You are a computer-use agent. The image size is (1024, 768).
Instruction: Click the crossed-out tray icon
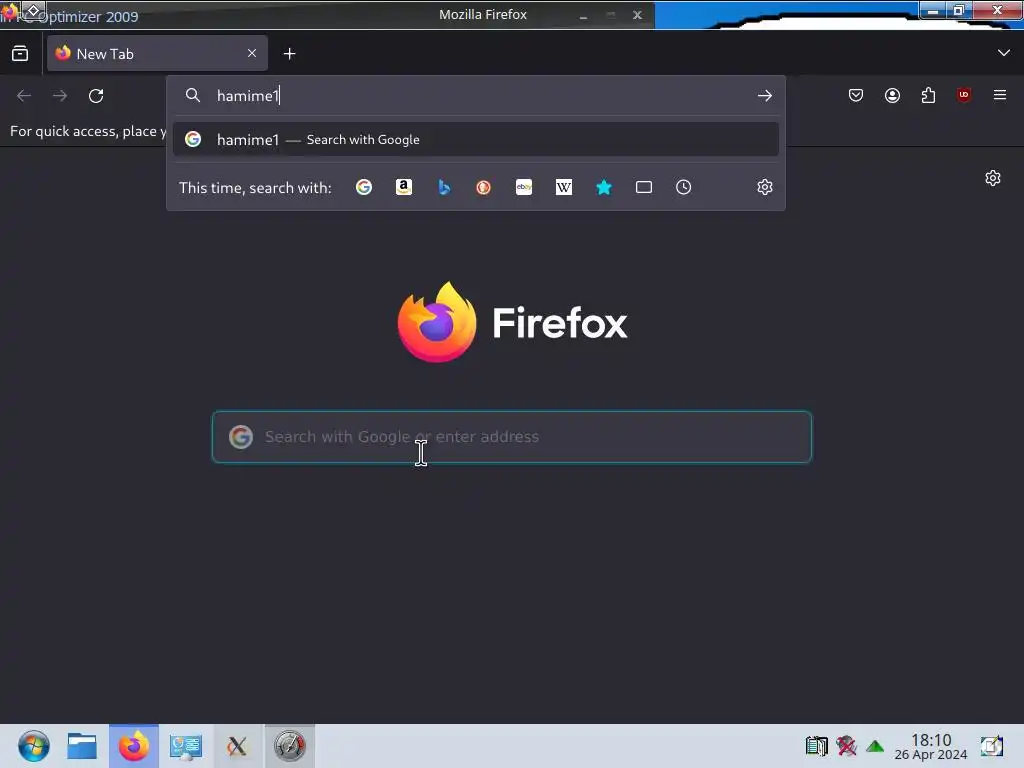(x=846, y=746)
